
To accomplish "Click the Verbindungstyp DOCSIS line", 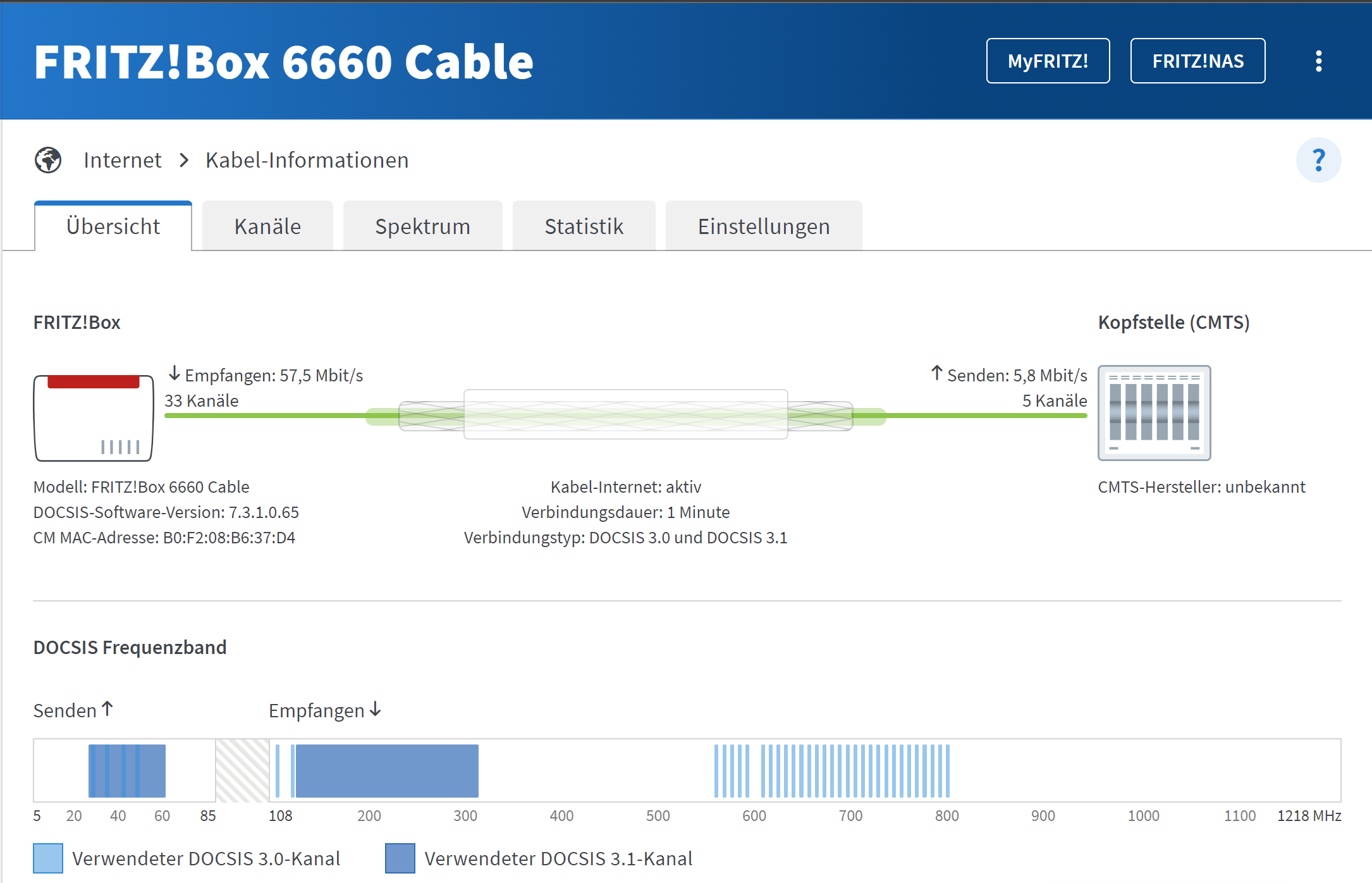I will coord(626,538).
